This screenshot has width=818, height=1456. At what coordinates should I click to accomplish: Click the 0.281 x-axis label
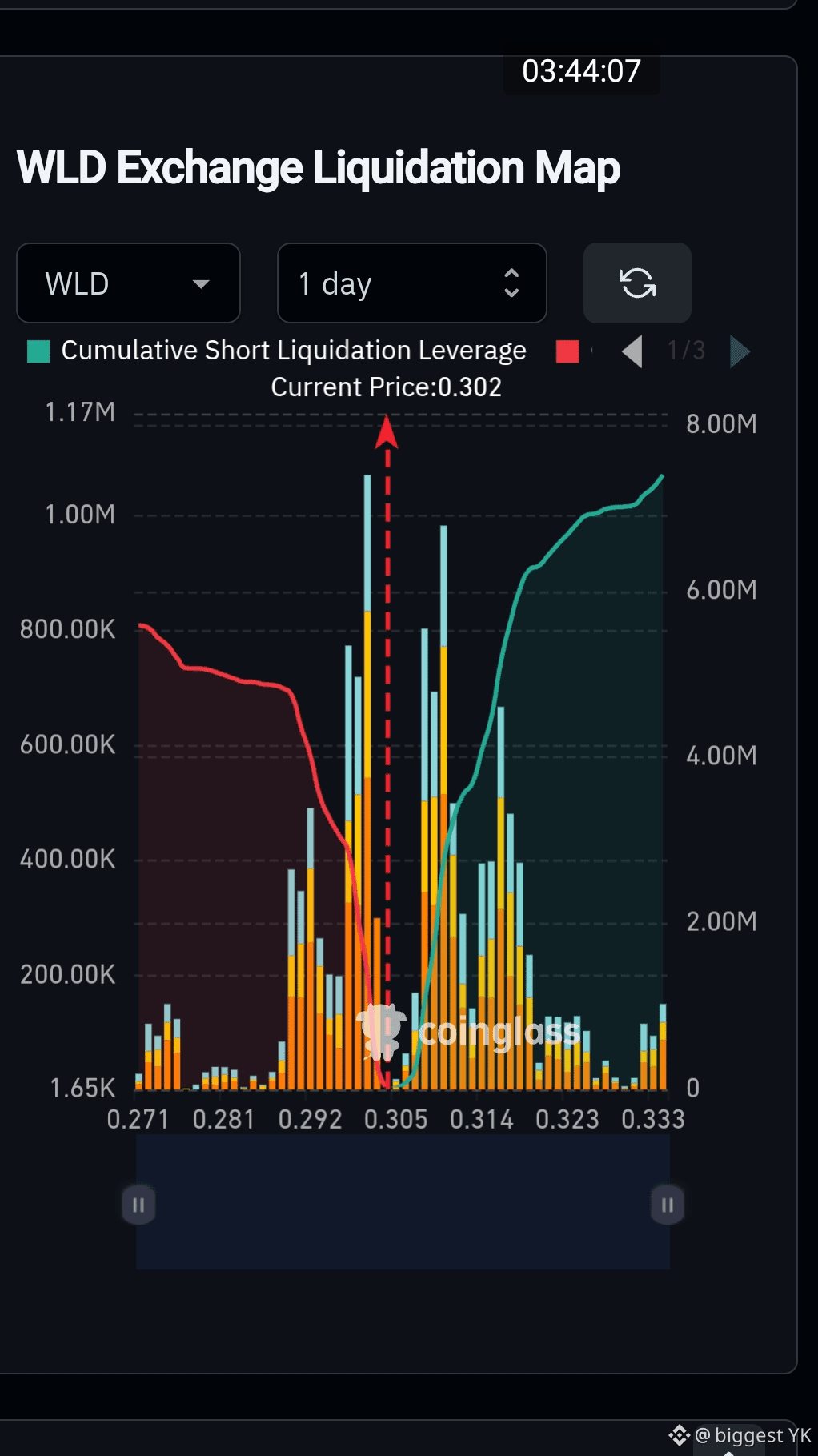(x=223, y=1119)
